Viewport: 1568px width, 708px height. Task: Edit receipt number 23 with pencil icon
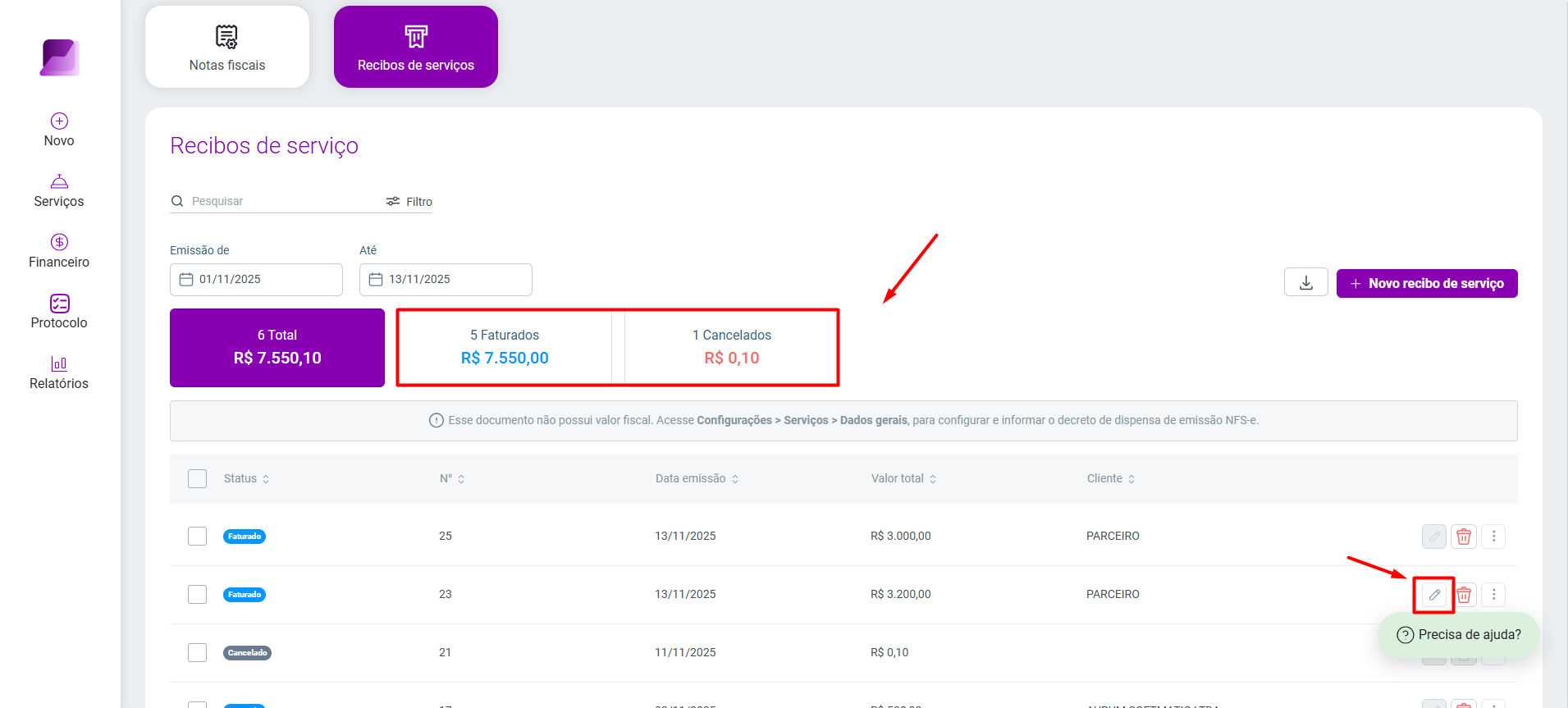(x=1434, y=595)
